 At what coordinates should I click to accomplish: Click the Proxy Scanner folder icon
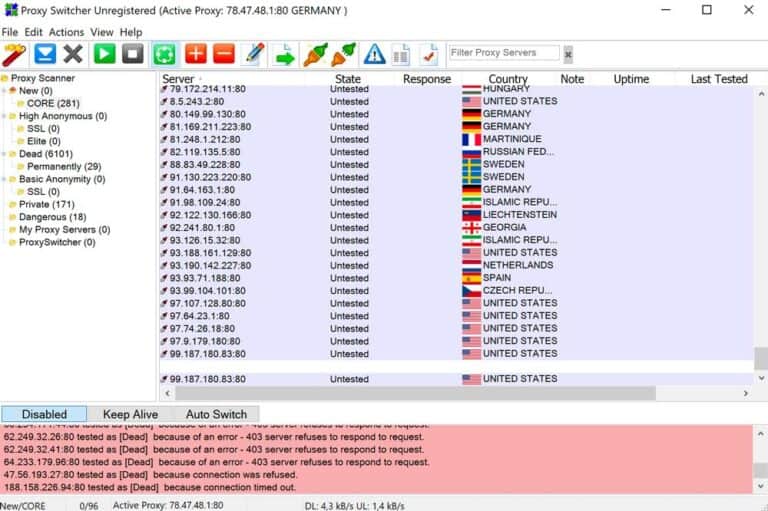(x=4, y=78)
